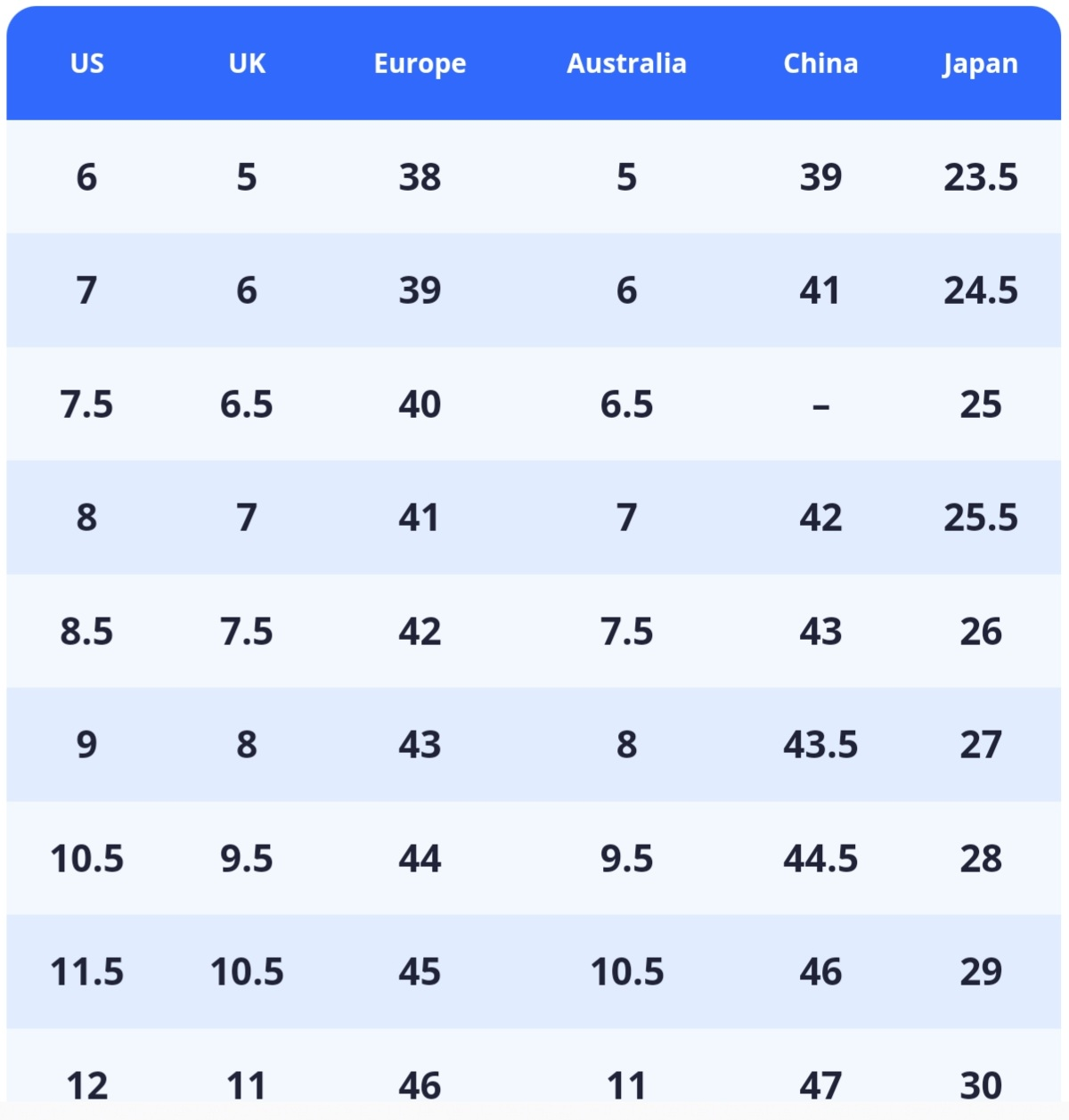Viewport: 1069px width, 1120px height.
Task: Click Australia size 10.5 cell
Action: point(626,972)
